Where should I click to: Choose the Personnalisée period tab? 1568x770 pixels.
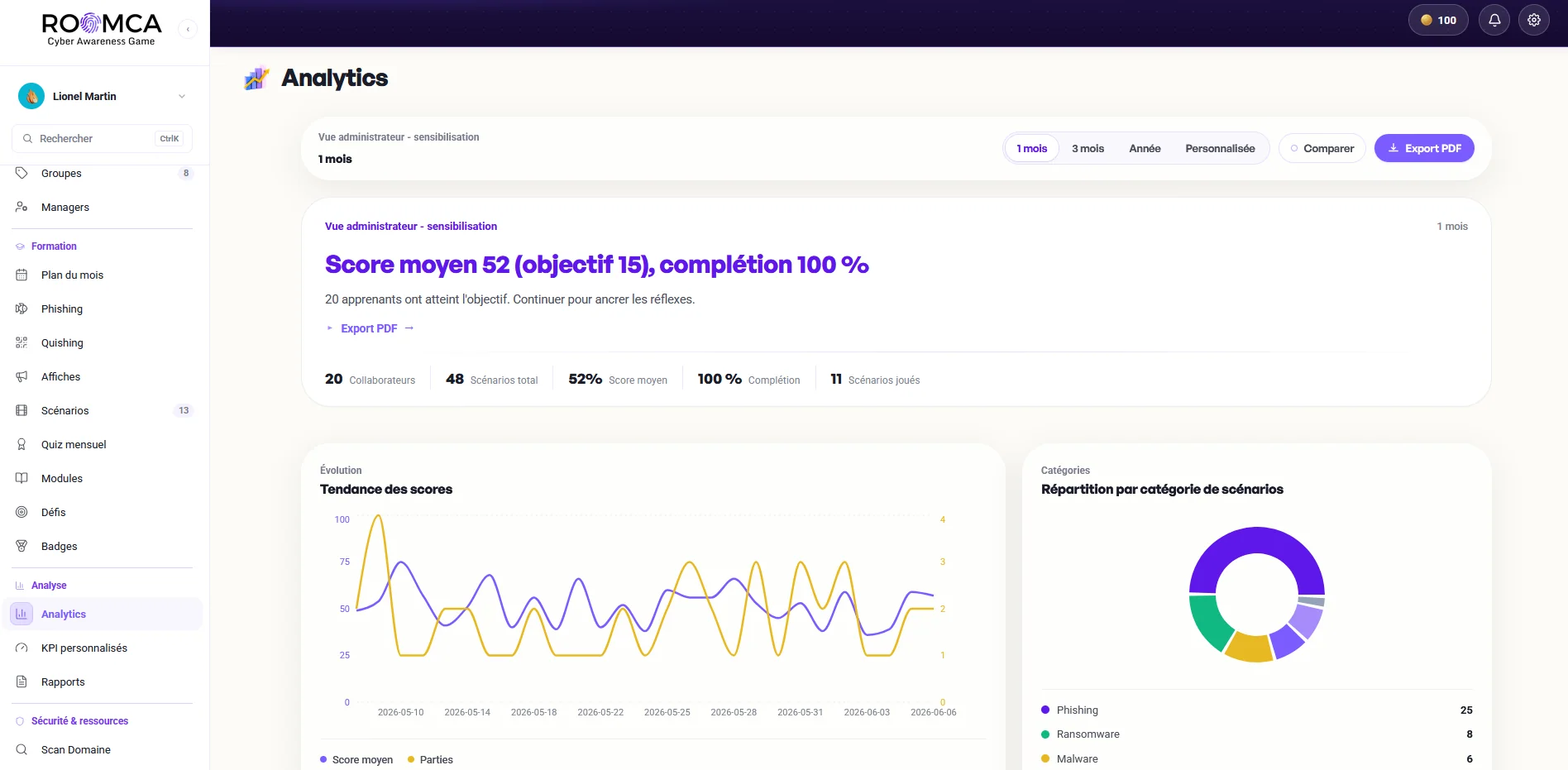tap(1220, 148)
